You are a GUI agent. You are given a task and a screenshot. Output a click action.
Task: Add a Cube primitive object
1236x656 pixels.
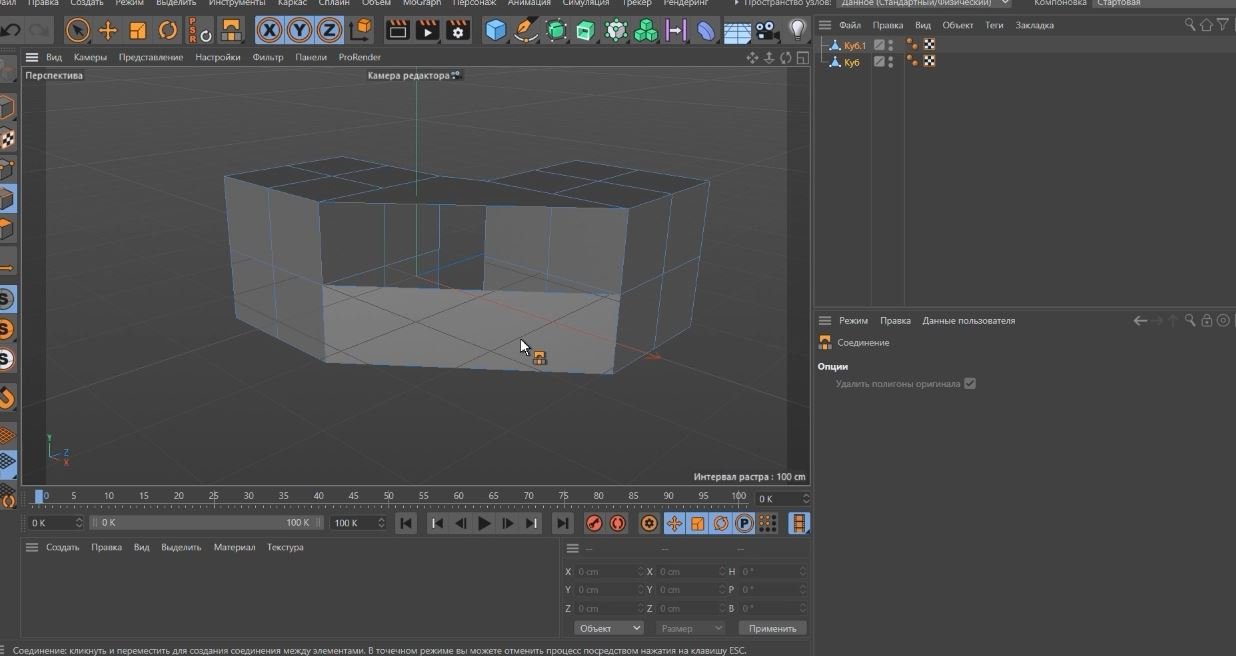[x=495, y=31]
